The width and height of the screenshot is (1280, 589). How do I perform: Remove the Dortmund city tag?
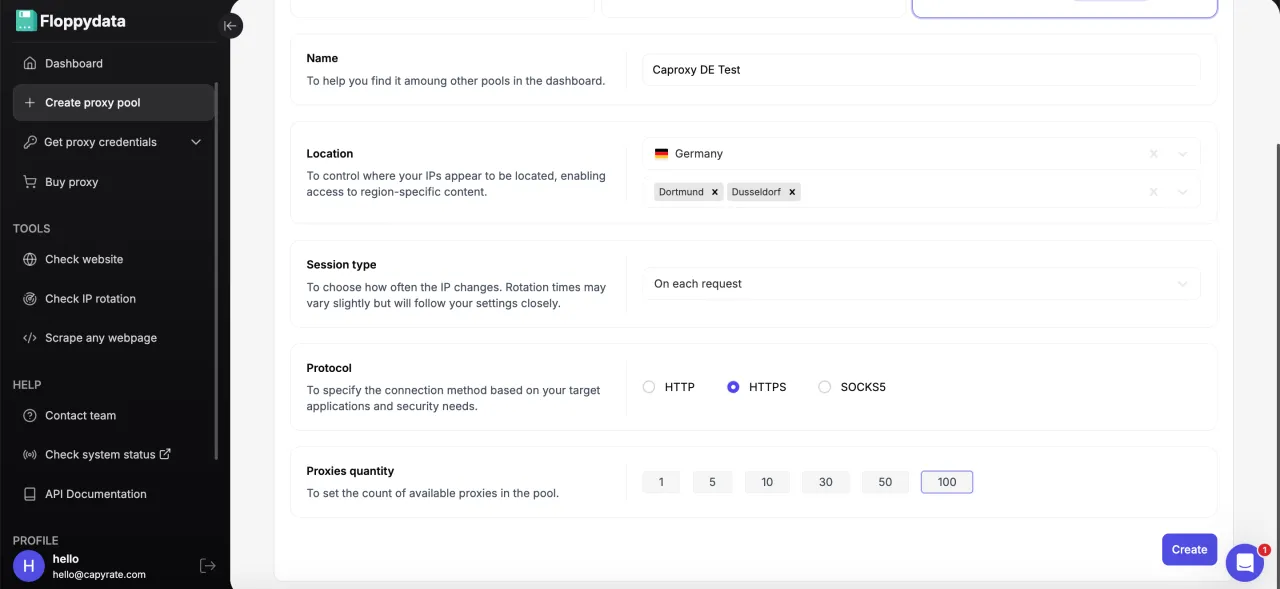point(715,192)
